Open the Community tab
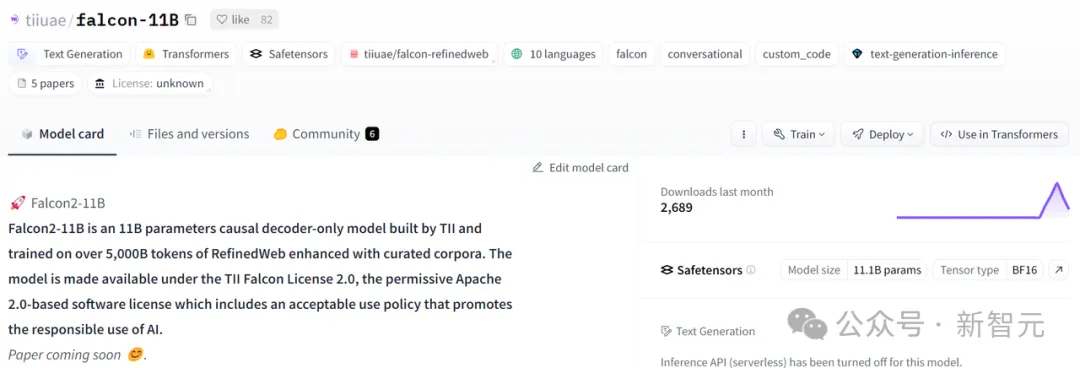 tap(326, 134)
